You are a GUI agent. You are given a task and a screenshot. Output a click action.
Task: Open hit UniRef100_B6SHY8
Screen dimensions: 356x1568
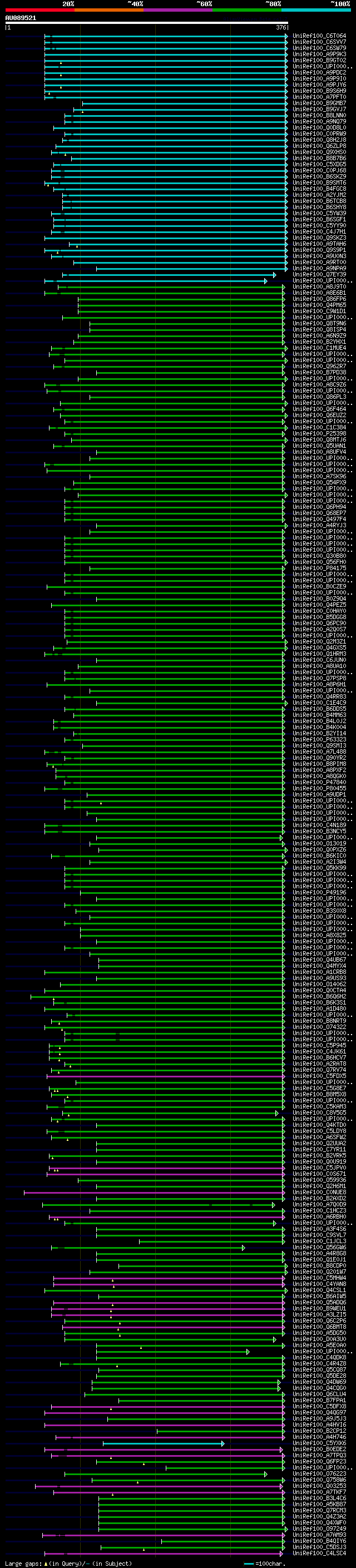pos(319,207)
